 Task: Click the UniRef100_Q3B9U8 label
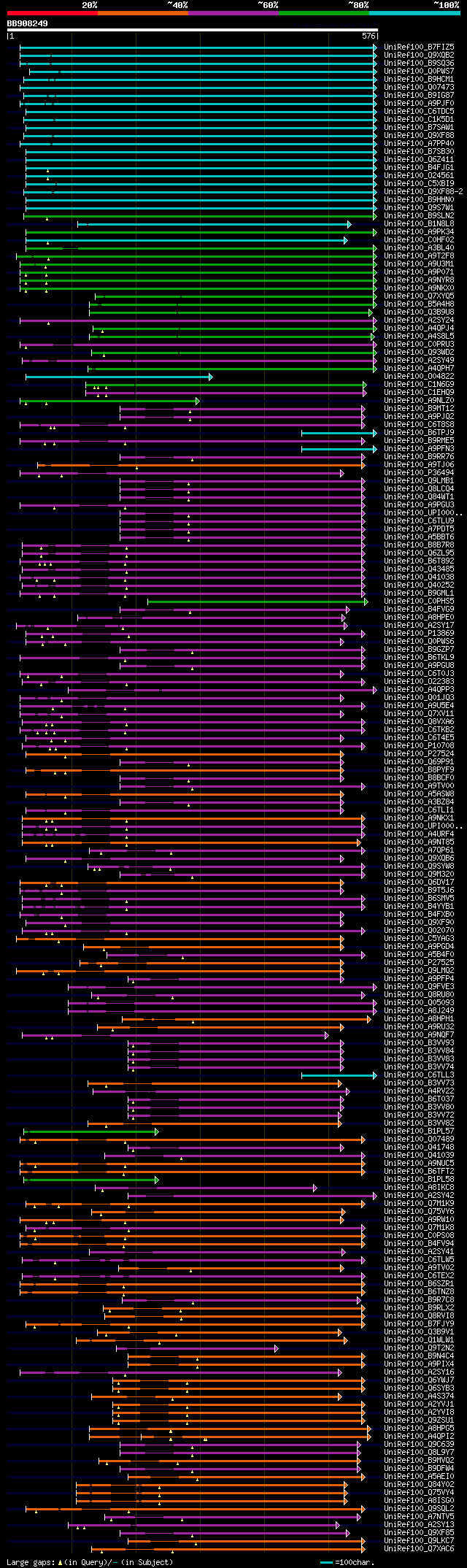click(419, 312)
